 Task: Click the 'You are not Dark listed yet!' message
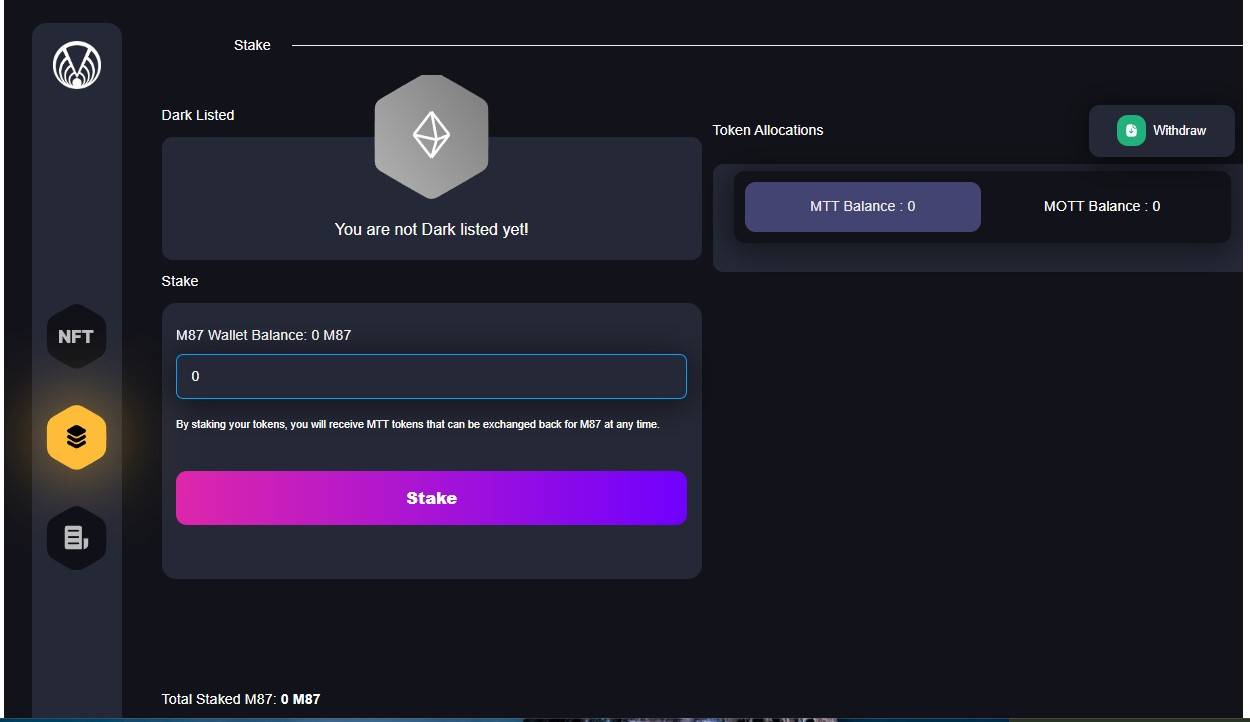pos(431,230)
